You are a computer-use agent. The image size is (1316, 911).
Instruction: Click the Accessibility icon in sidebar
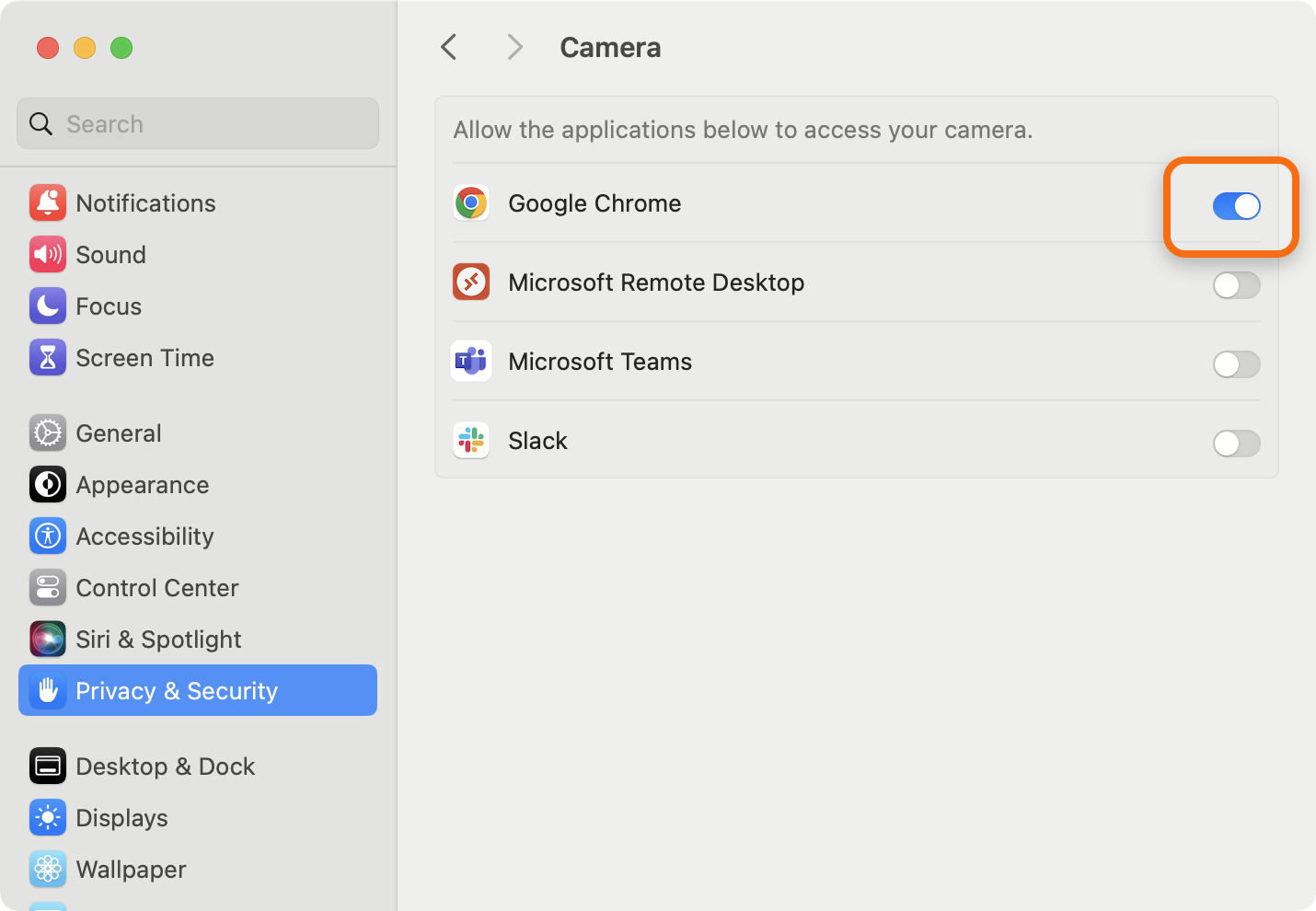(48, 536)
